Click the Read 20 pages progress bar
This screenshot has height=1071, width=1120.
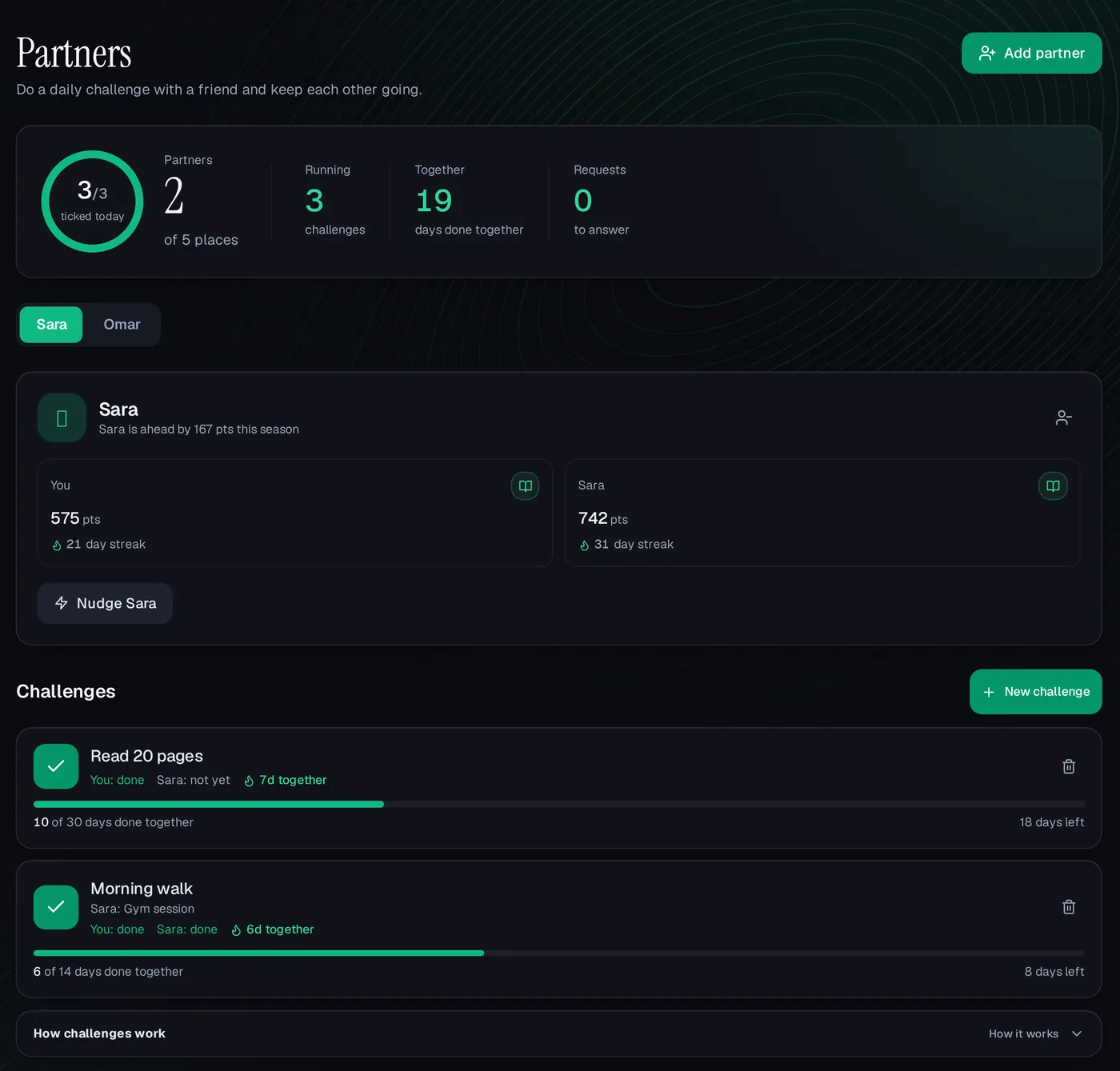[x=559, y=804]
